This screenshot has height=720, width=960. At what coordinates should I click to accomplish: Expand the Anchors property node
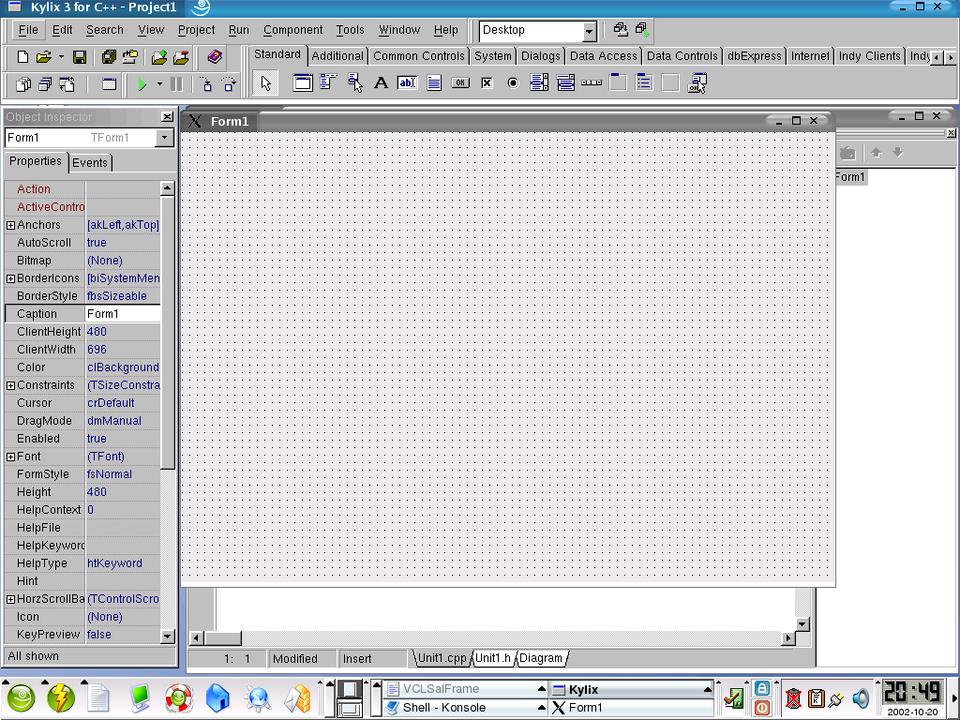(11, 225)
